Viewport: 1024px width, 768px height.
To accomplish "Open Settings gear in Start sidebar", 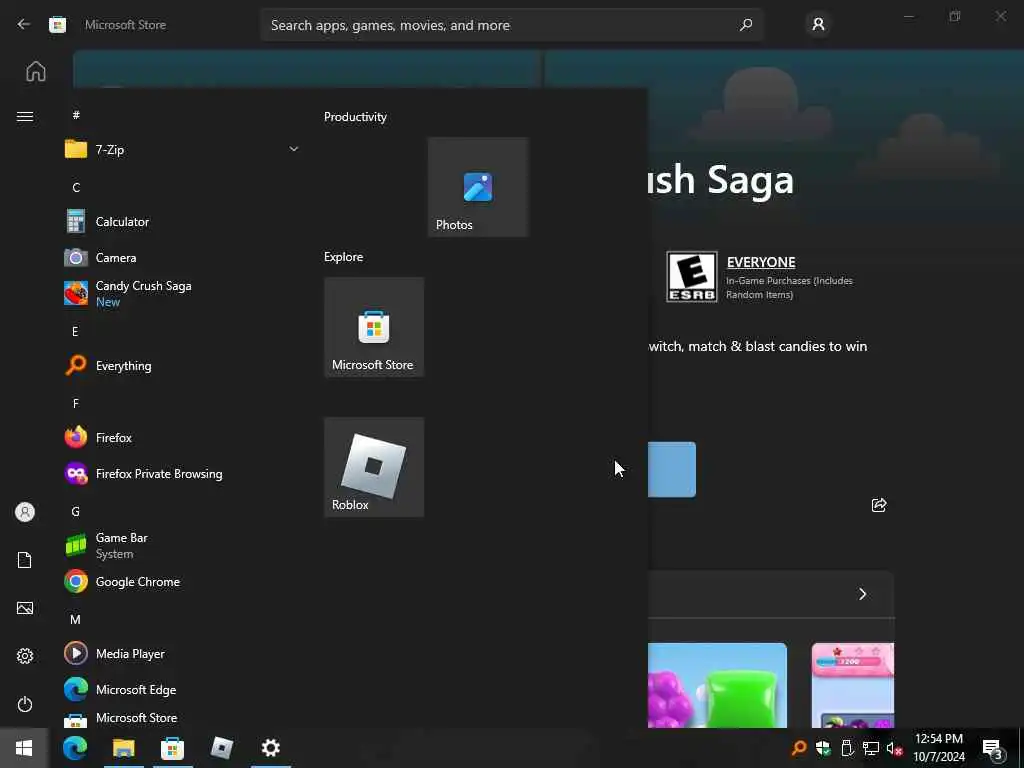I will click(25, 656).
